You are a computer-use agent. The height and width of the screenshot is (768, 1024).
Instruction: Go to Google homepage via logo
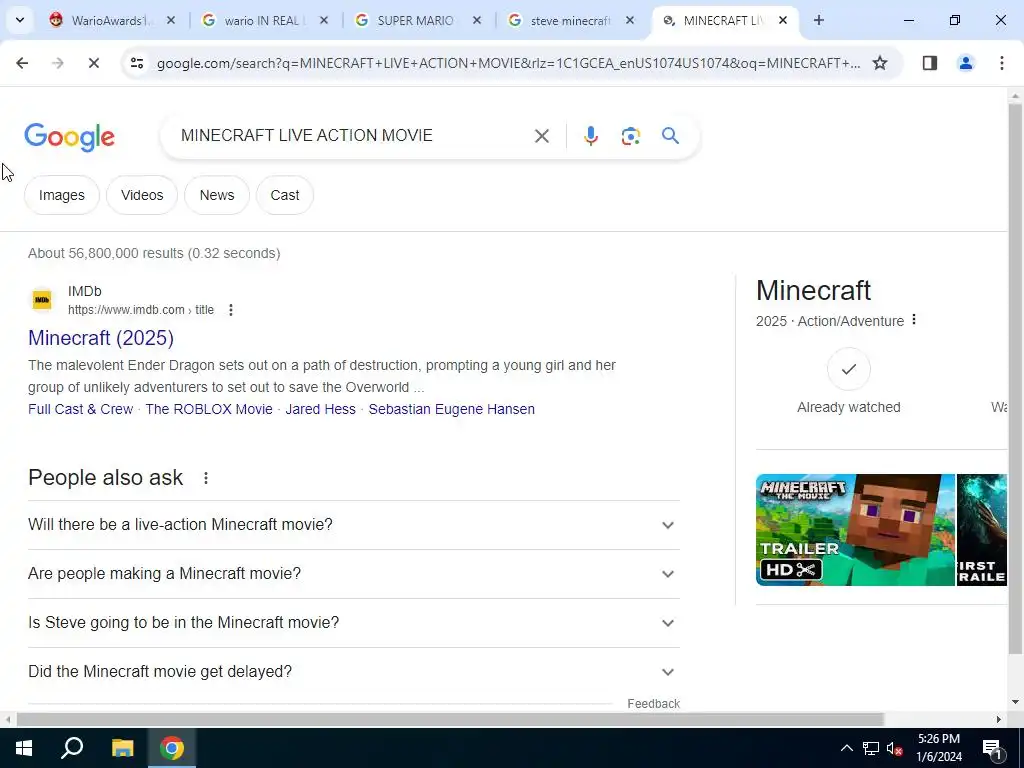(x=69, y=137)
